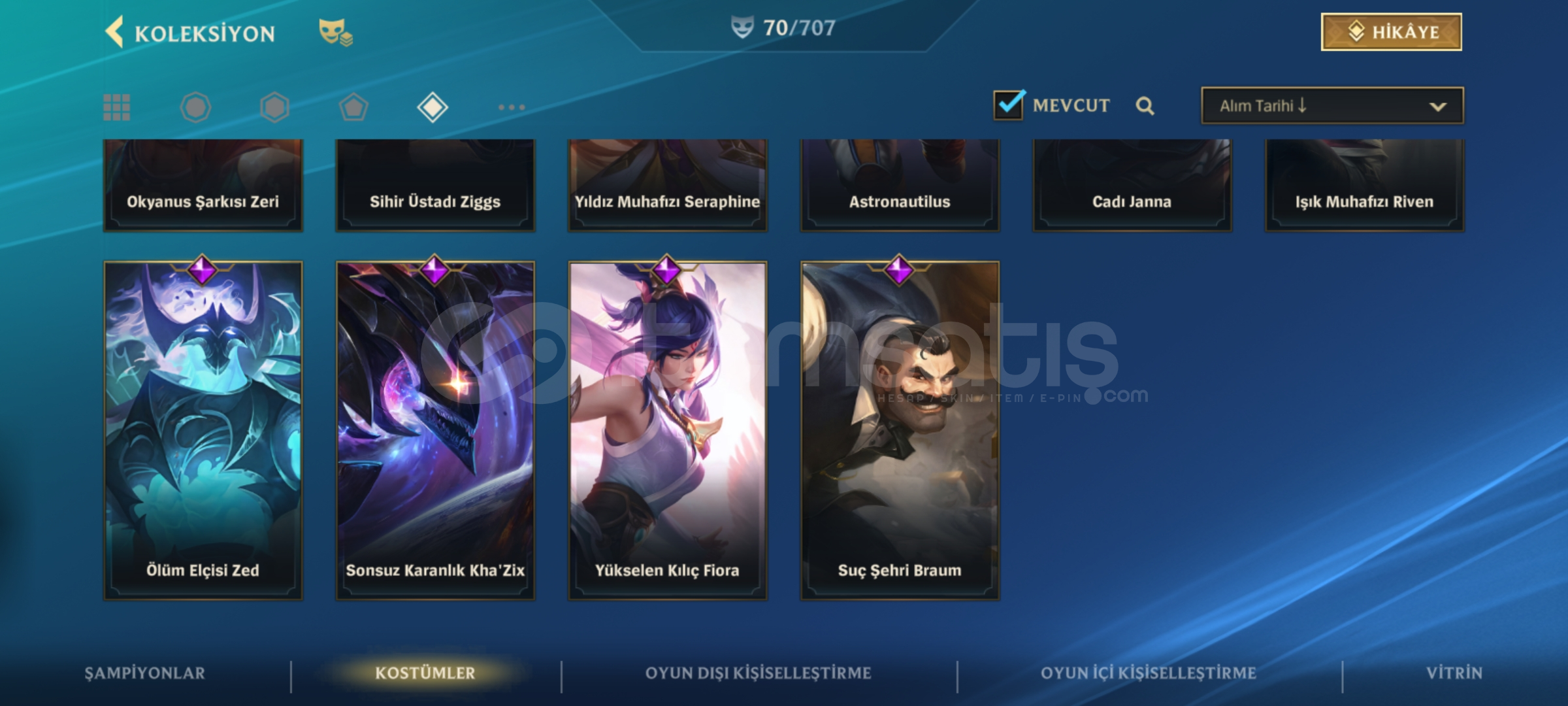
Task: Choose the Suç Şehri Braum skin card
Action: coord(900,430)
